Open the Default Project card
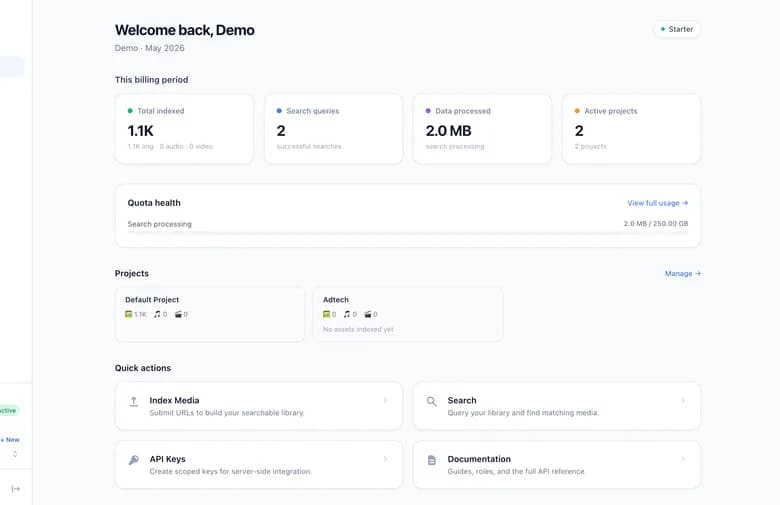This screenshot has height=505, width=780. [x=210, y=314]
